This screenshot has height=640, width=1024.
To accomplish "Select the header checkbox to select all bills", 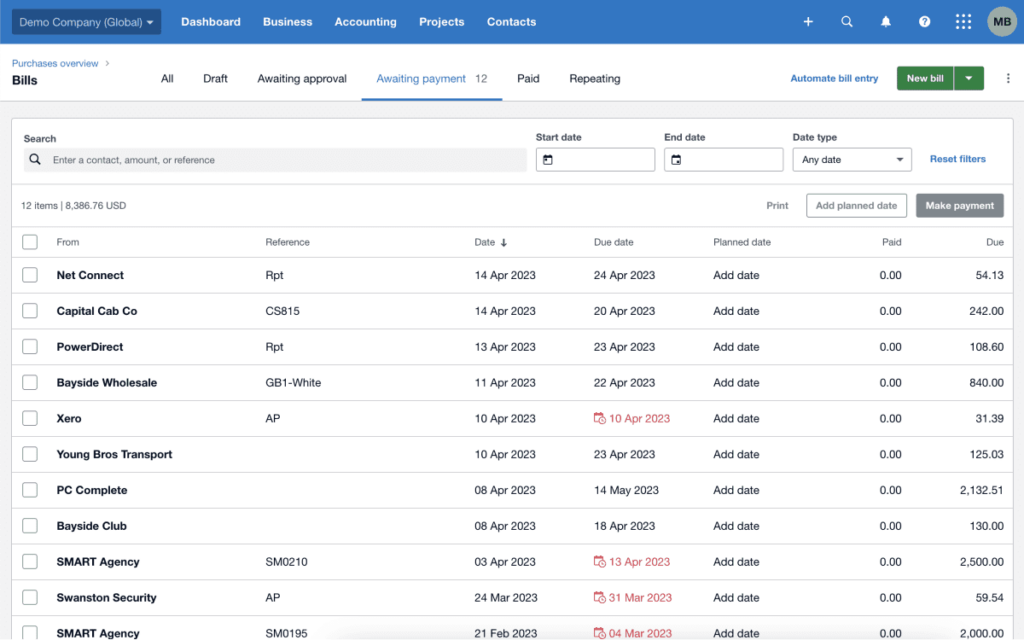I will pyautogui.click(x=29, y=241).
